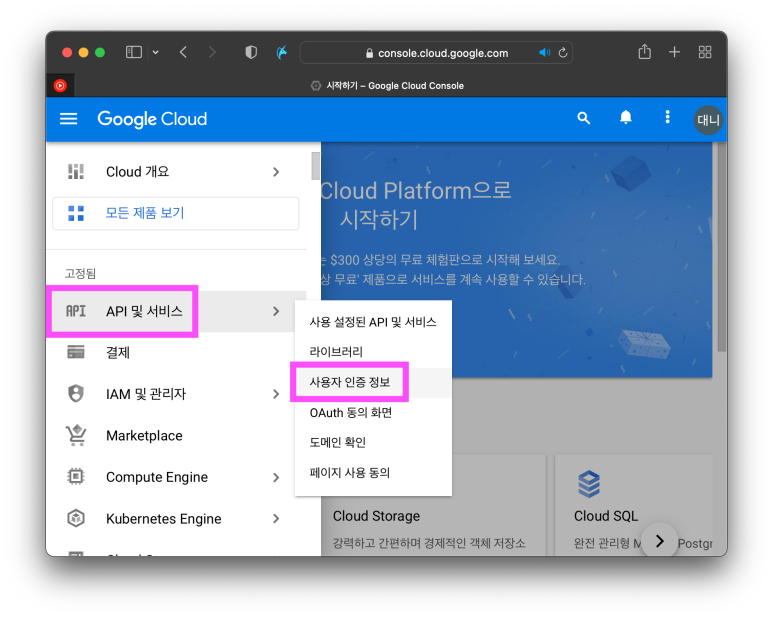Screen dimensions: 773x617
Task: Click the search magnifier icon
Action: click(x=584, y=118)
